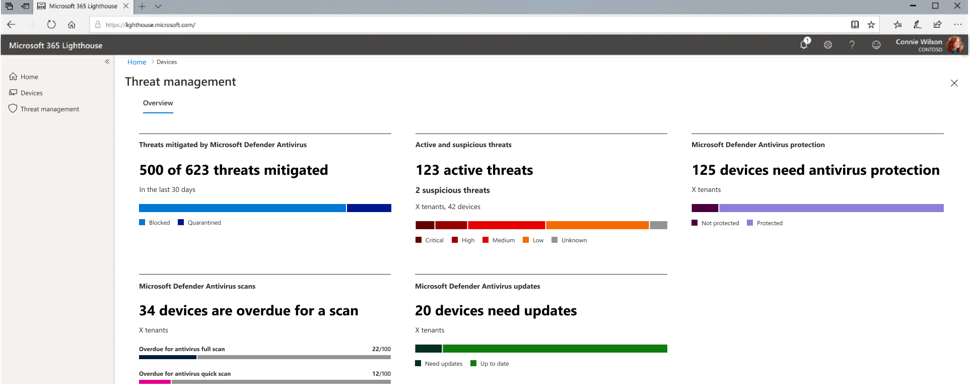Click the tabs set aside icon
Screen dimensions: 970x384
(9, 6)
